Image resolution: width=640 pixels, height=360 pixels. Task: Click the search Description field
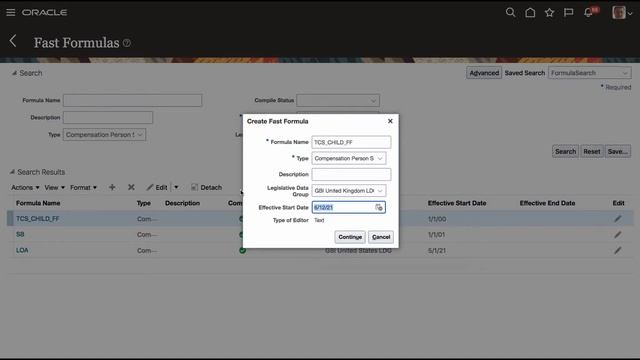(x=108, y=118)
